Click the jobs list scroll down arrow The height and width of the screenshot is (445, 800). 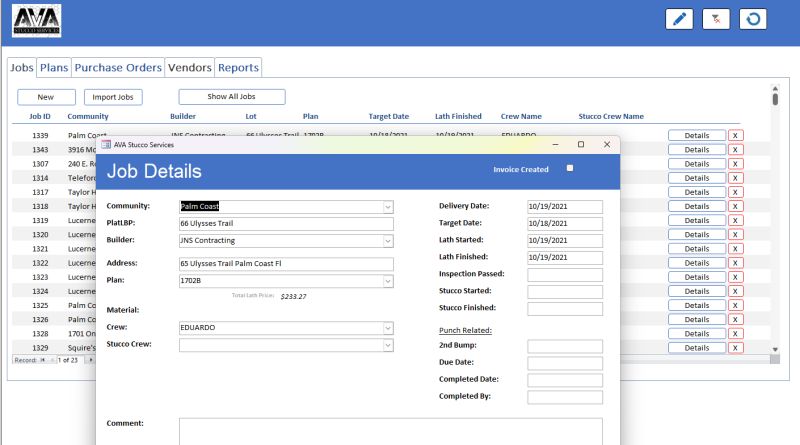pyautogui.click(x=775, y=350)
